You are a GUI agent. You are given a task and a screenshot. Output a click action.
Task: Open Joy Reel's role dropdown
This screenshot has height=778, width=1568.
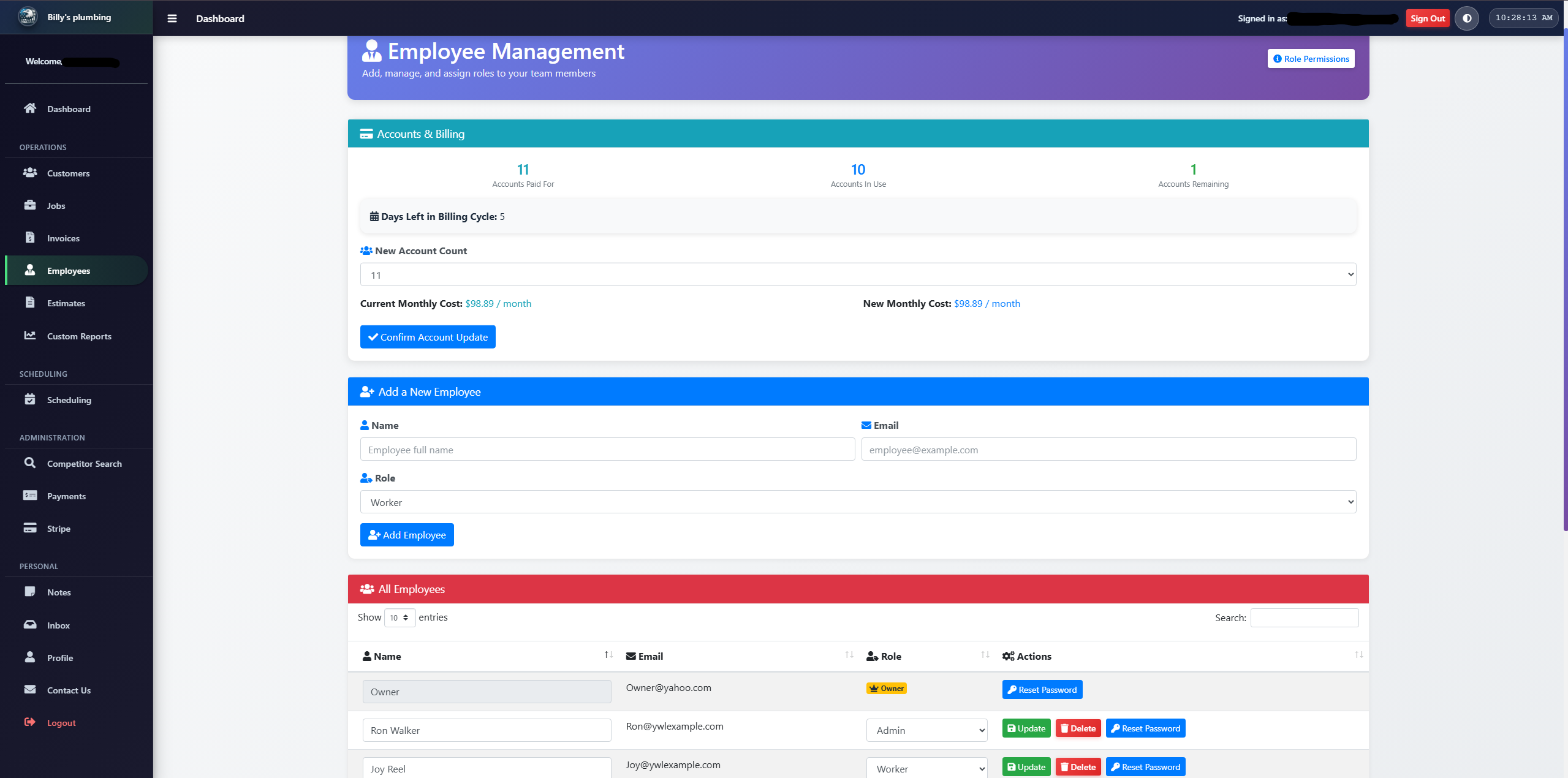click(x=926, y=769)
